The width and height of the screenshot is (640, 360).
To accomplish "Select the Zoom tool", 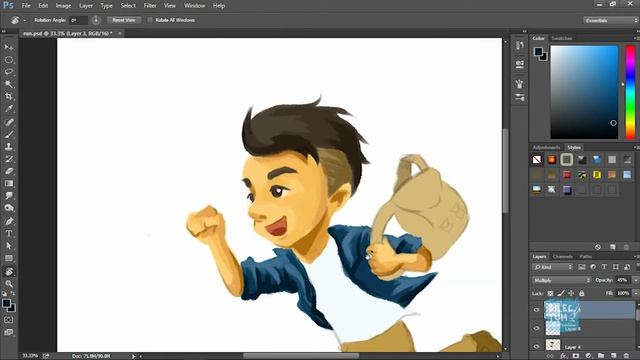I will (9, 284).
